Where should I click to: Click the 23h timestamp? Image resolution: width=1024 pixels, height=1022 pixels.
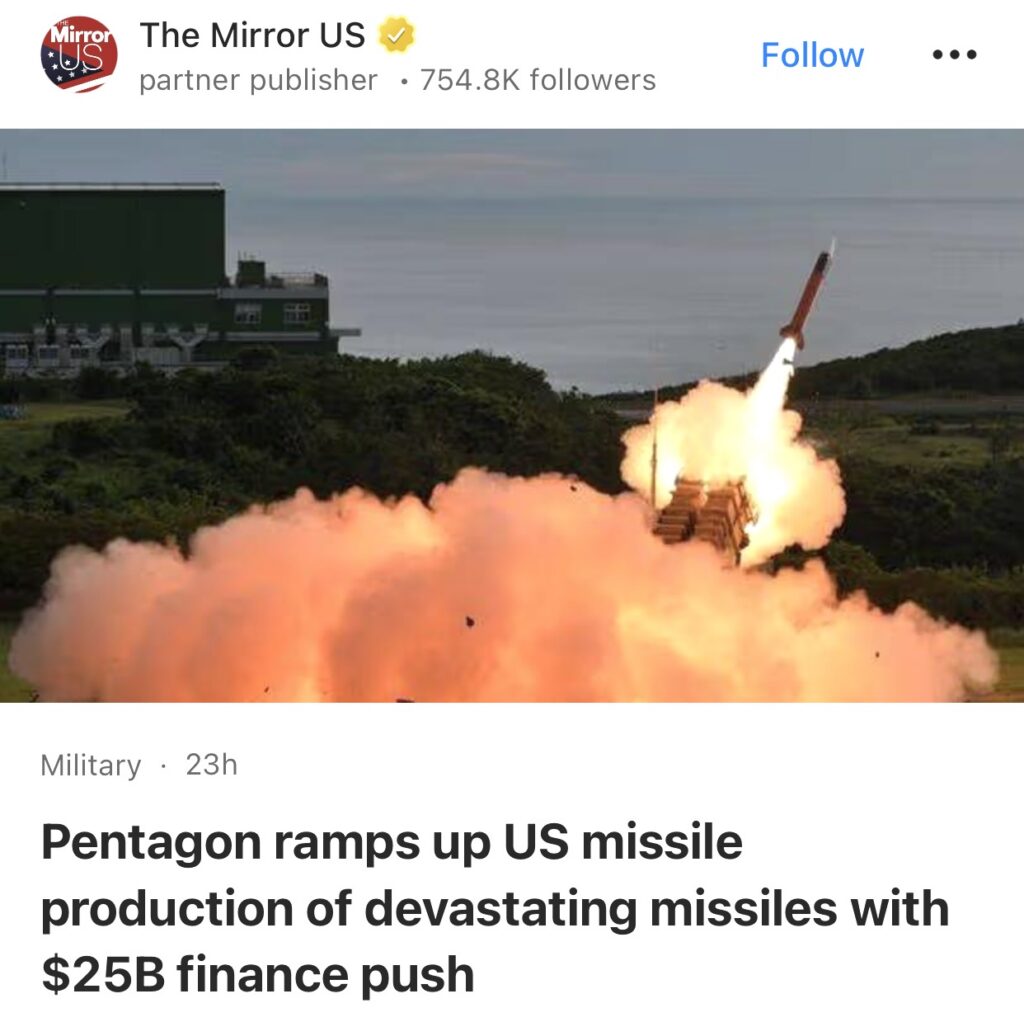tap(211, 765)
